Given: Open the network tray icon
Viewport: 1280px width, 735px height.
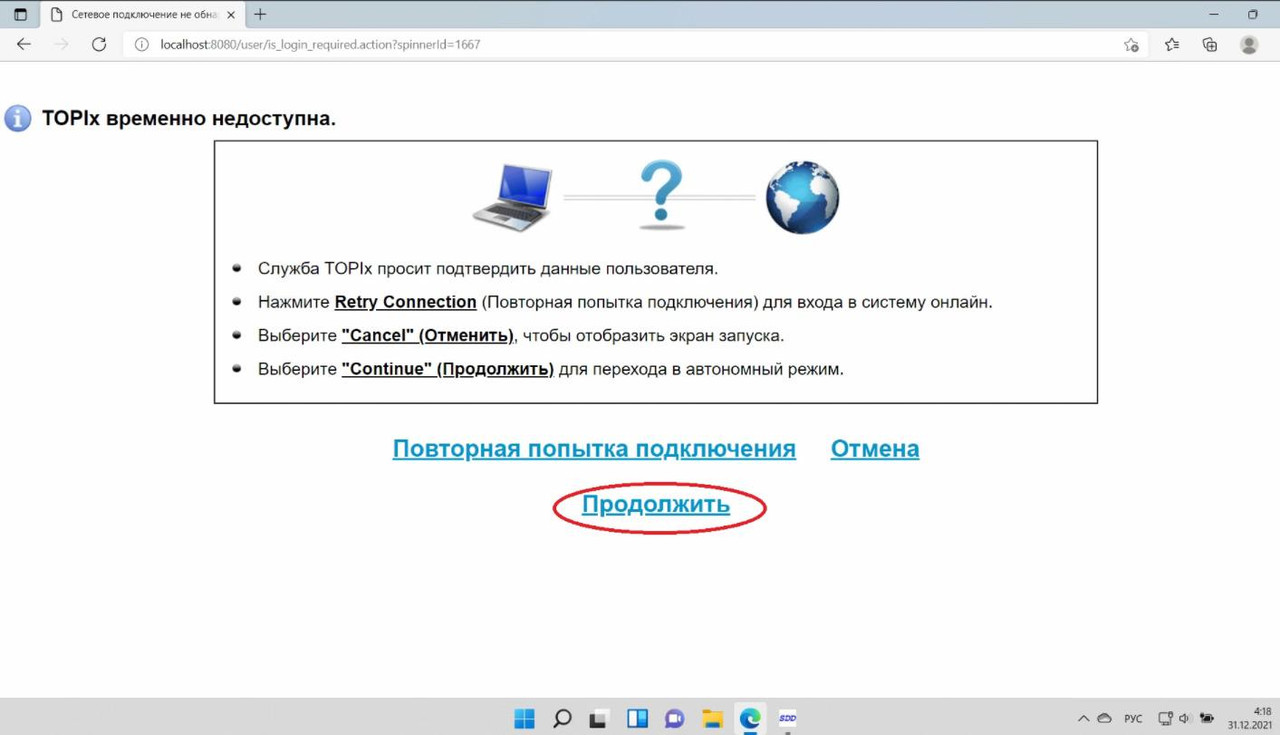Looking at the screenshot, I should pos(1165,718).
